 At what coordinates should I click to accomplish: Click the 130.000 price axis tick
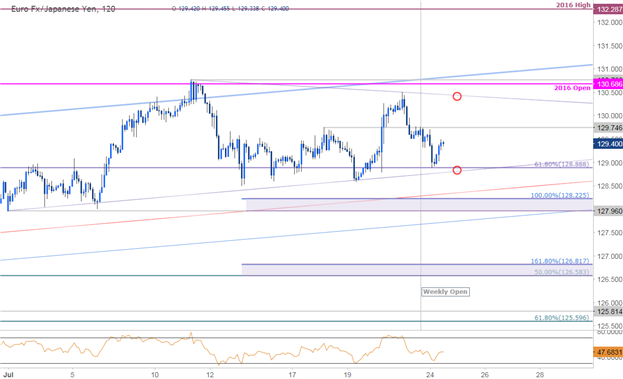point(609,116)
